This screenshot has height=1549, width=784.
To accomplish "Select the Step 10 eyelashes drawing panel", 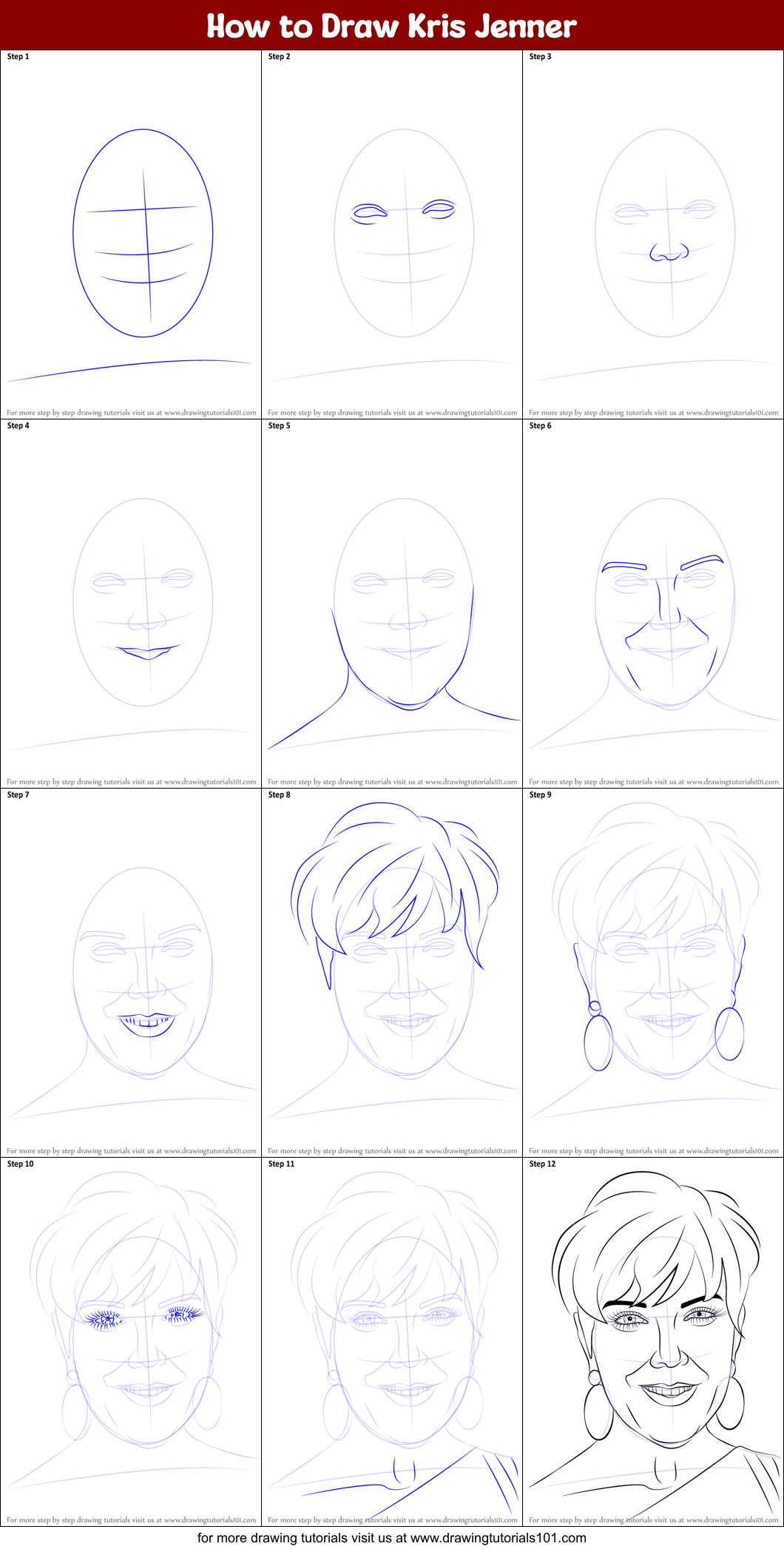I will (x=131, y=1342).
